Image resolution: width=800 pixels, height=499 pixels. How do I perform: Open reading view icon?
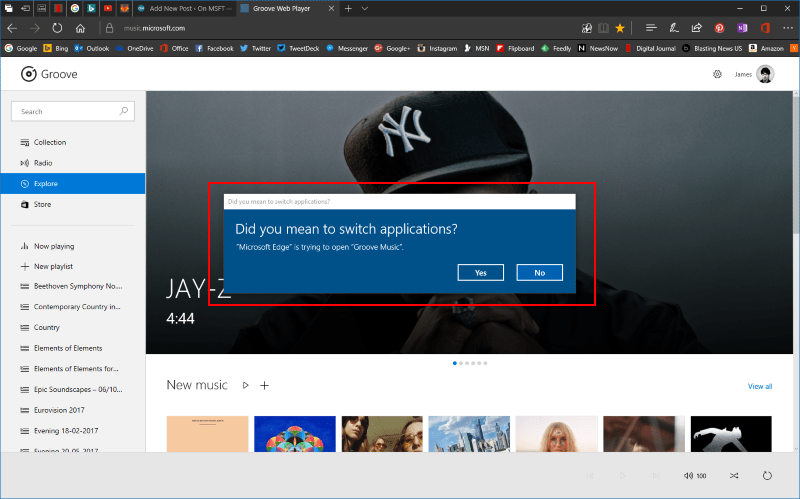click(603, 29)
